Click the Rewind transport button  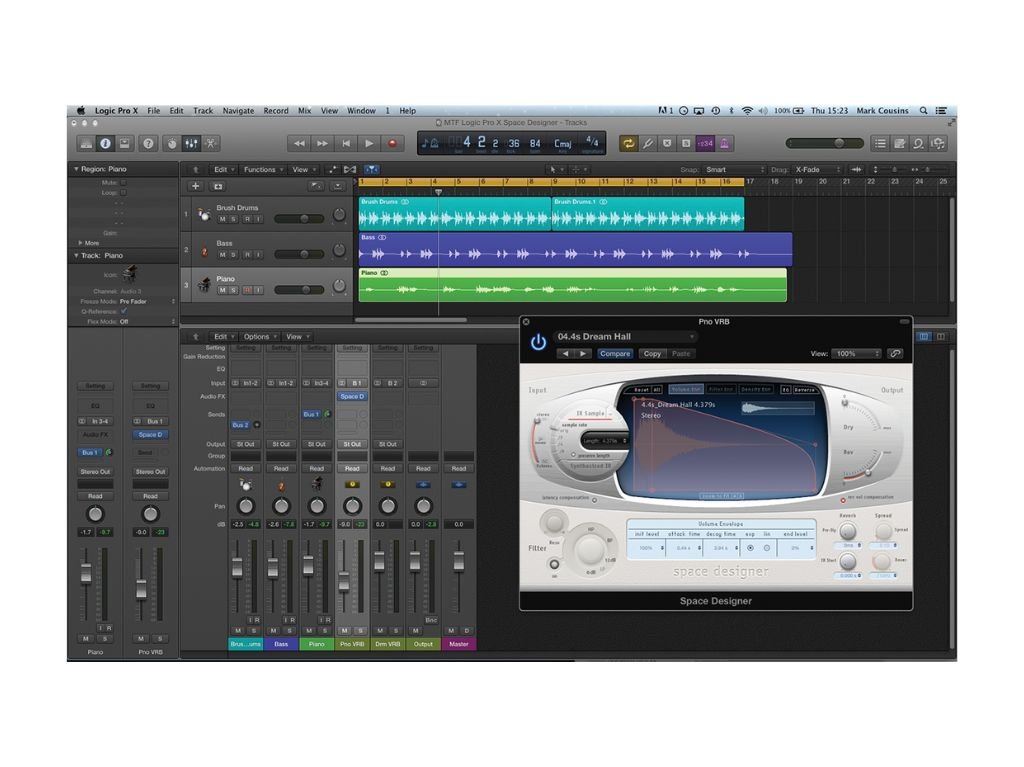[298, 143]
